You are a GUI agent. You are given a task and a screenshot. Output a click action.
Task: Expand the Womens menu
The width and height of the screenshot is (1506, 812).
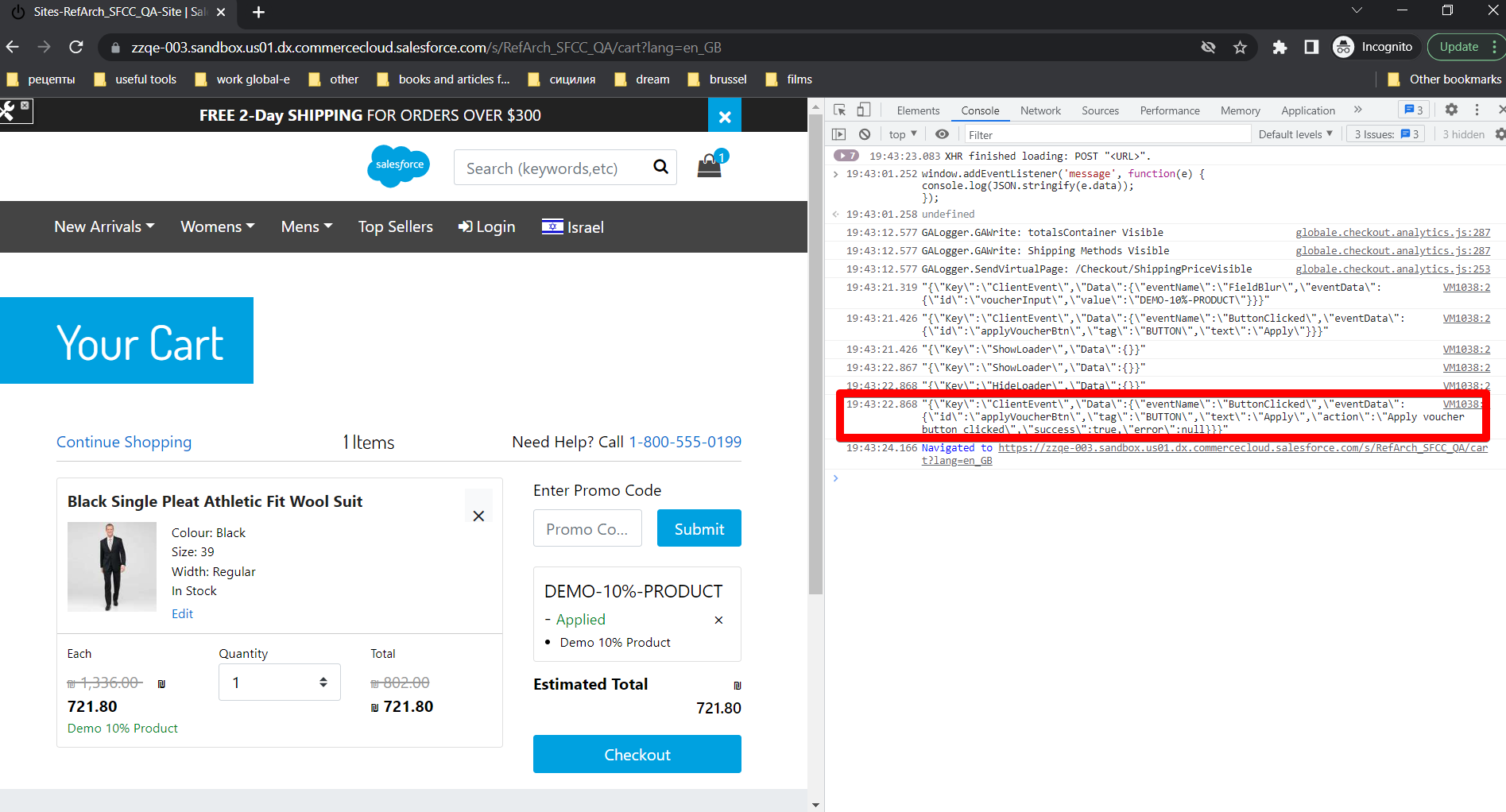pos(218,226)
